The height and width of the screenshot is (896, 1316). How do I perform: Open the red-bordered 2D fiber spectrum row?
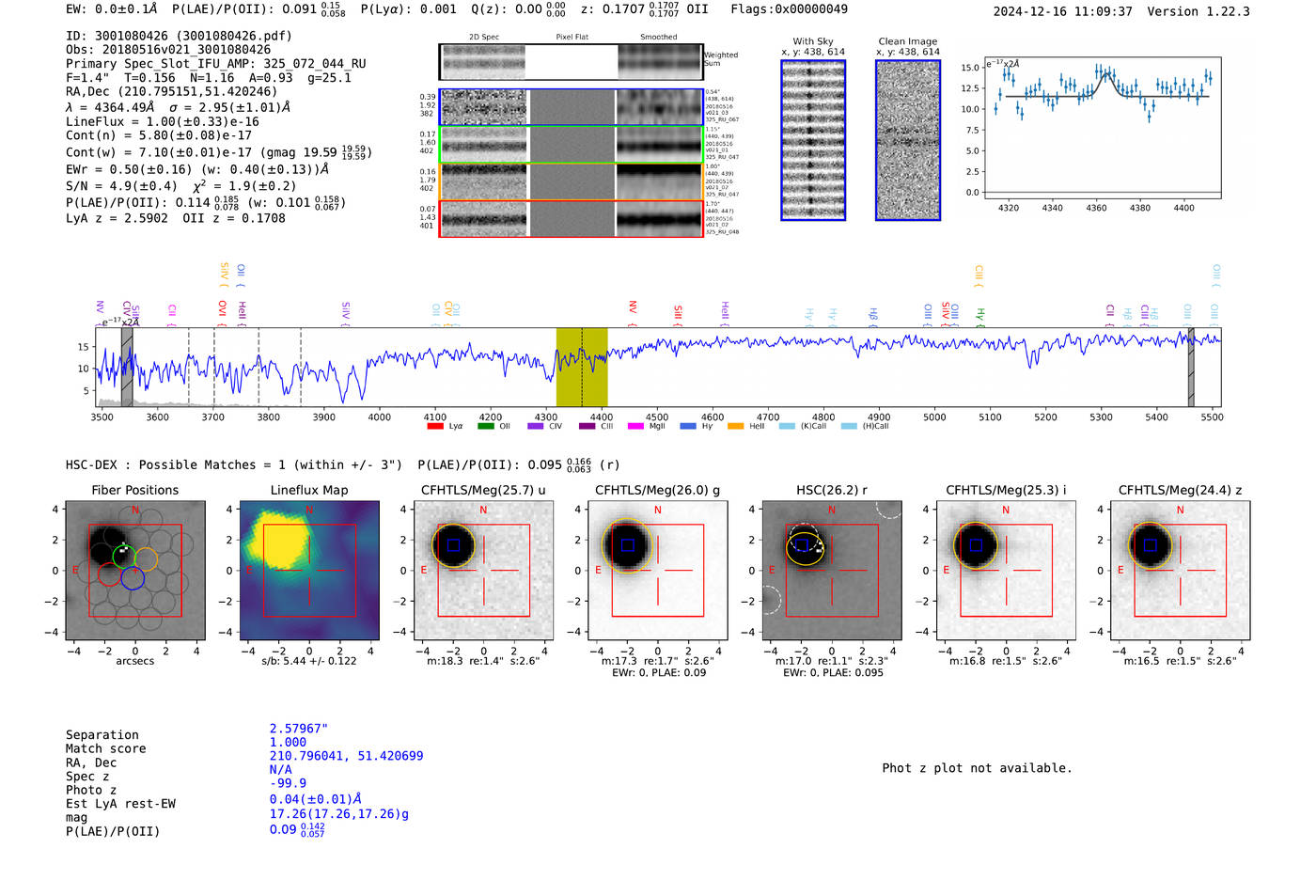[571, 218]
